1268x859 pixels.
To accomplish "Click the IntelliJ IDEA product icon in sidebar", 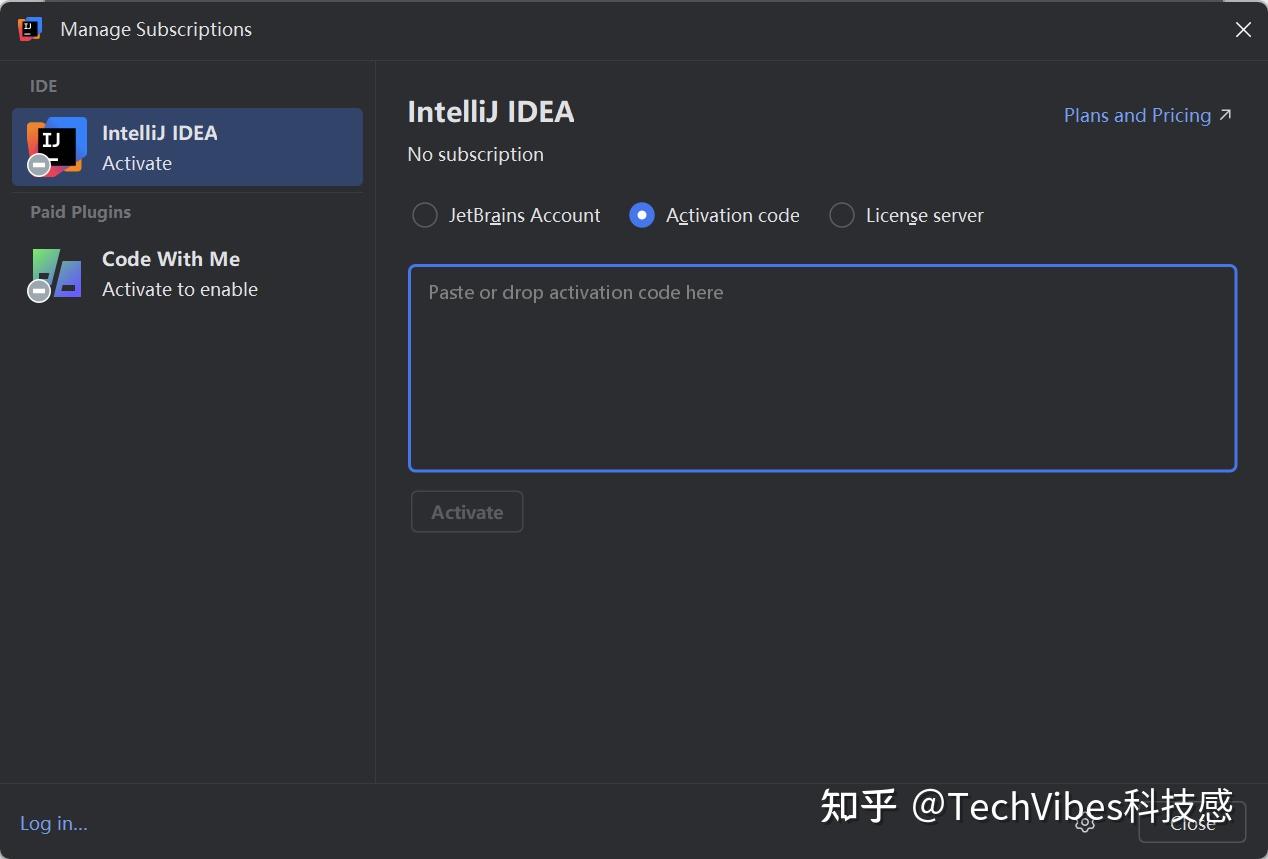I will coord(57,146).
